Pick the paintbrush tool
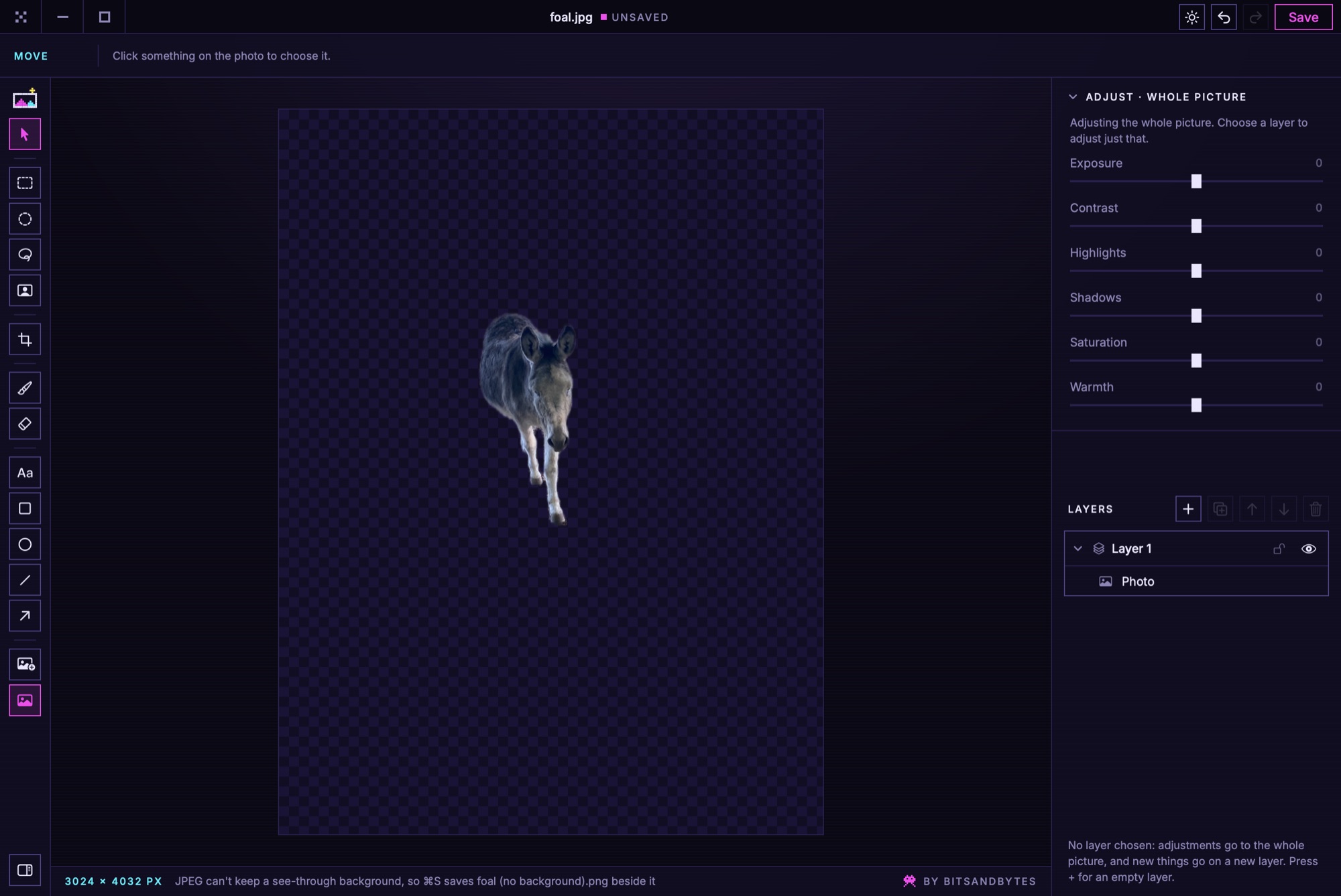The width and height of the screenshot is (1341, 896). pyautogui.click(x=25, y=388)
